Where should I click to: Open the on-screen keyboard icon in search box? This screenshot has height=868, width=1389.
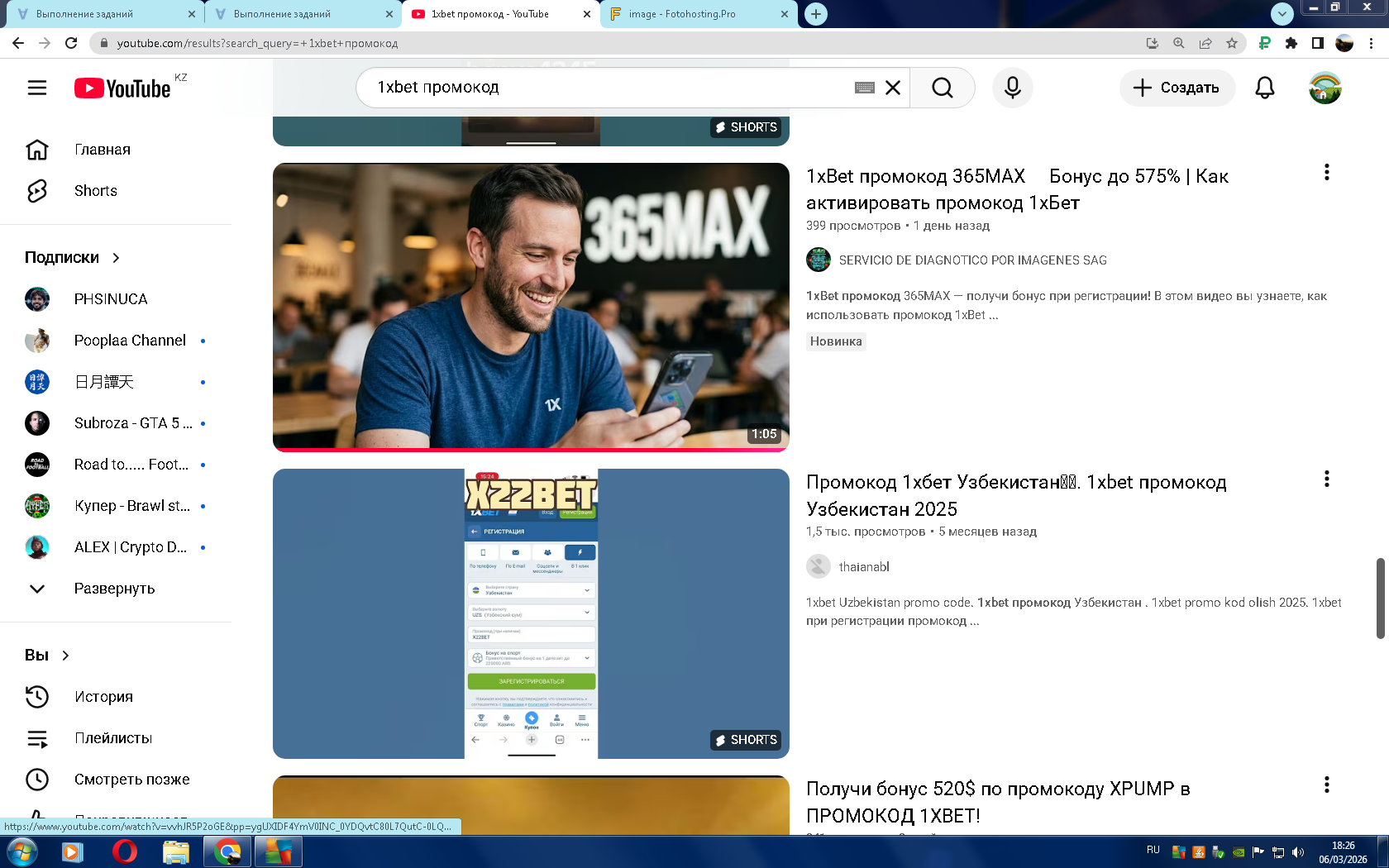pos(864,88)
